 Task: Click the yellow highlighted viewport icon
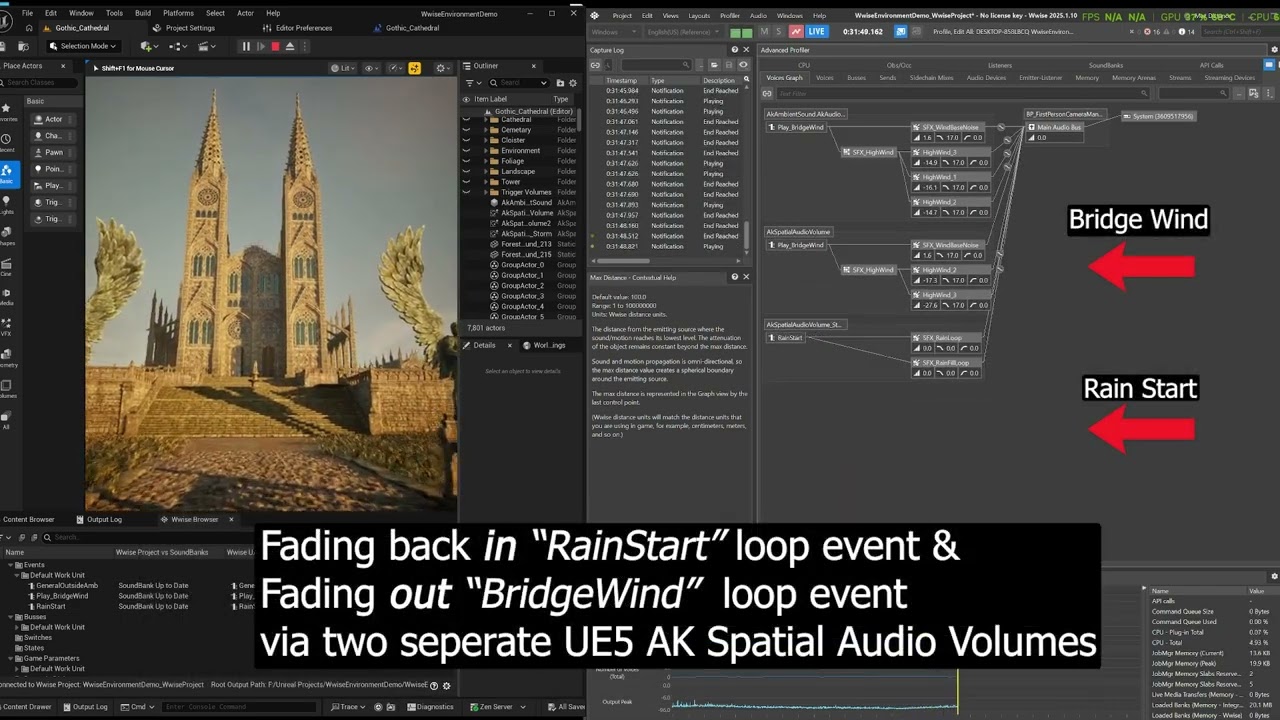(x=414, y=68)
